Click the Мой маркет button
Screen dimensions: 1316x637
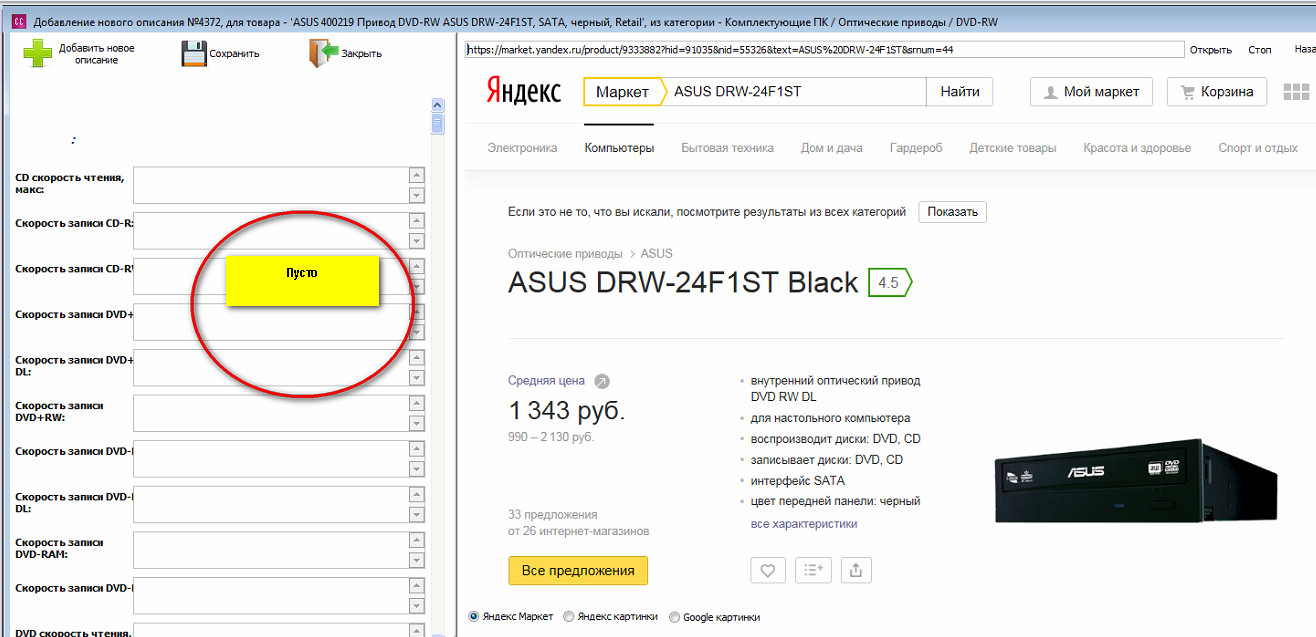[x=1091, y=92]
